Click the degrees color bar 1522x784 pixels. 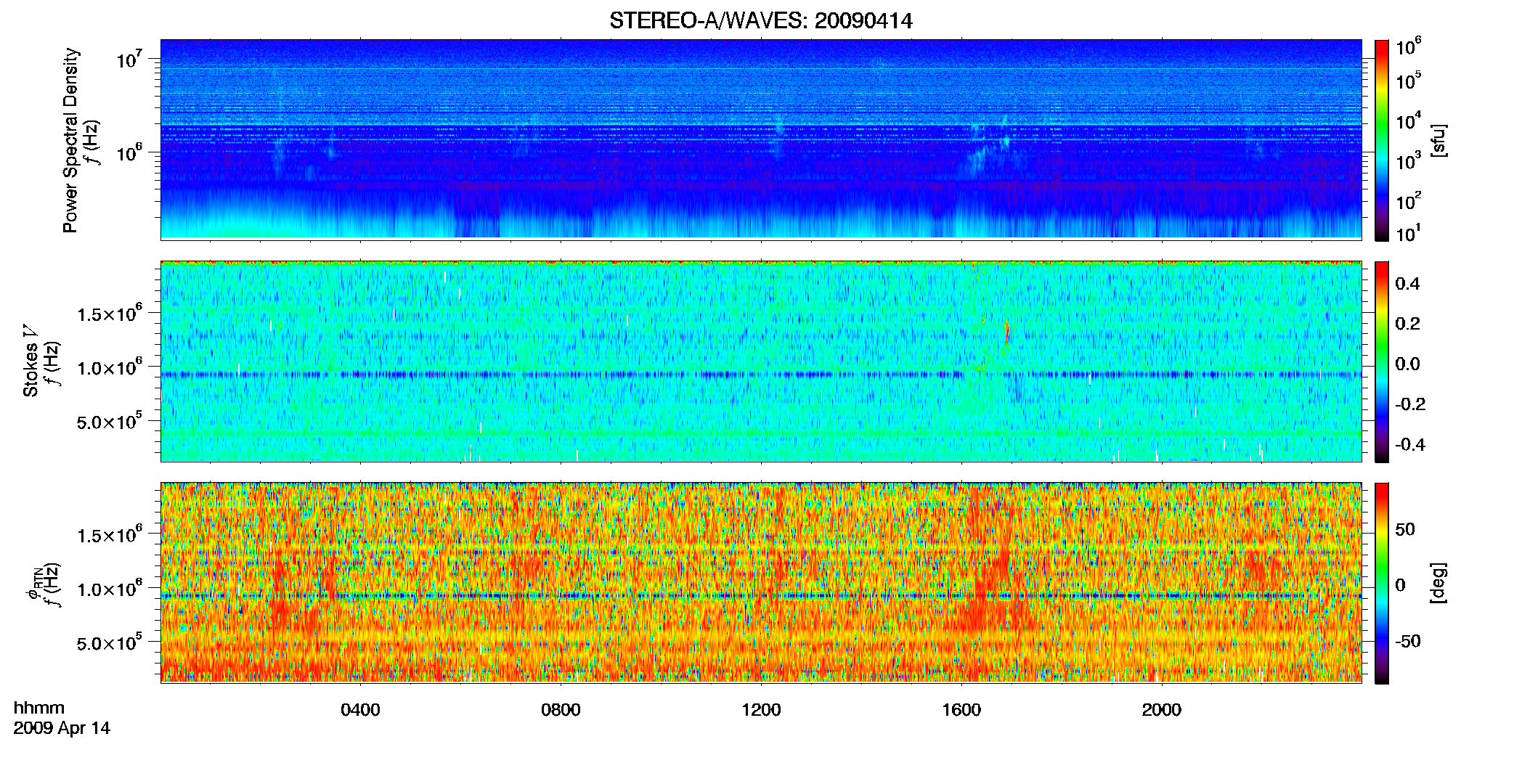tap(1382, 583)
